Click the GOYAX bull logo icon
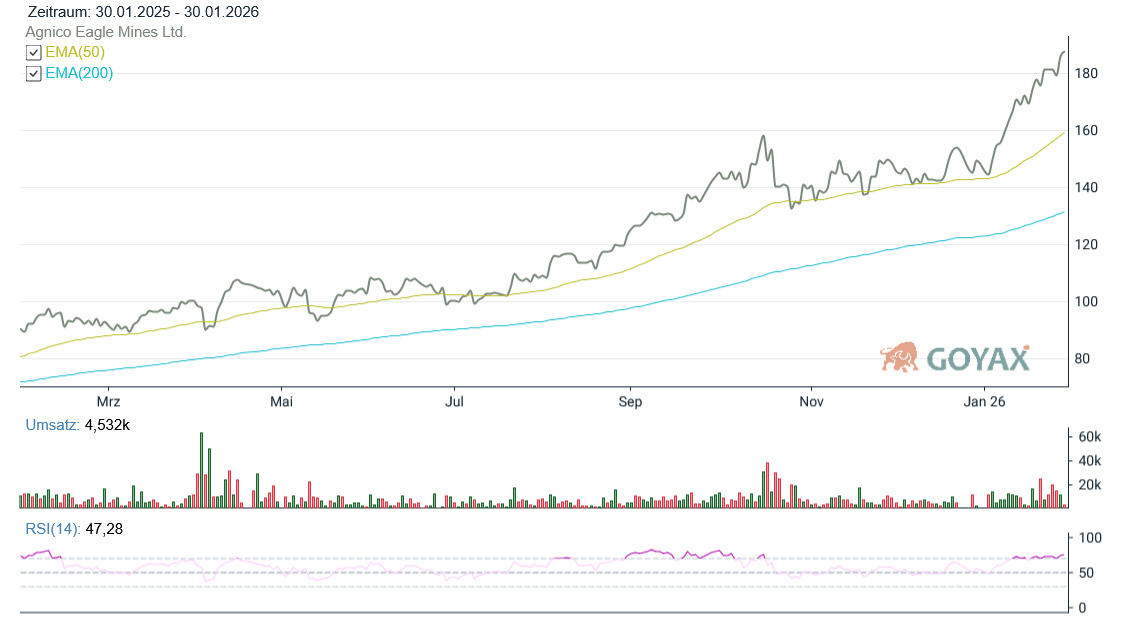 tap(899, 357)
